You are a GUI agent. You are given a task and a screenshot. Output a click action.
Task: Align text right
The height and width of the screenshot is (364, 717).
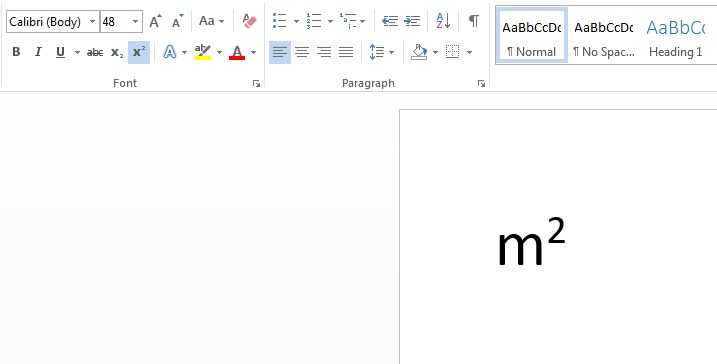[x=324, y=52]
